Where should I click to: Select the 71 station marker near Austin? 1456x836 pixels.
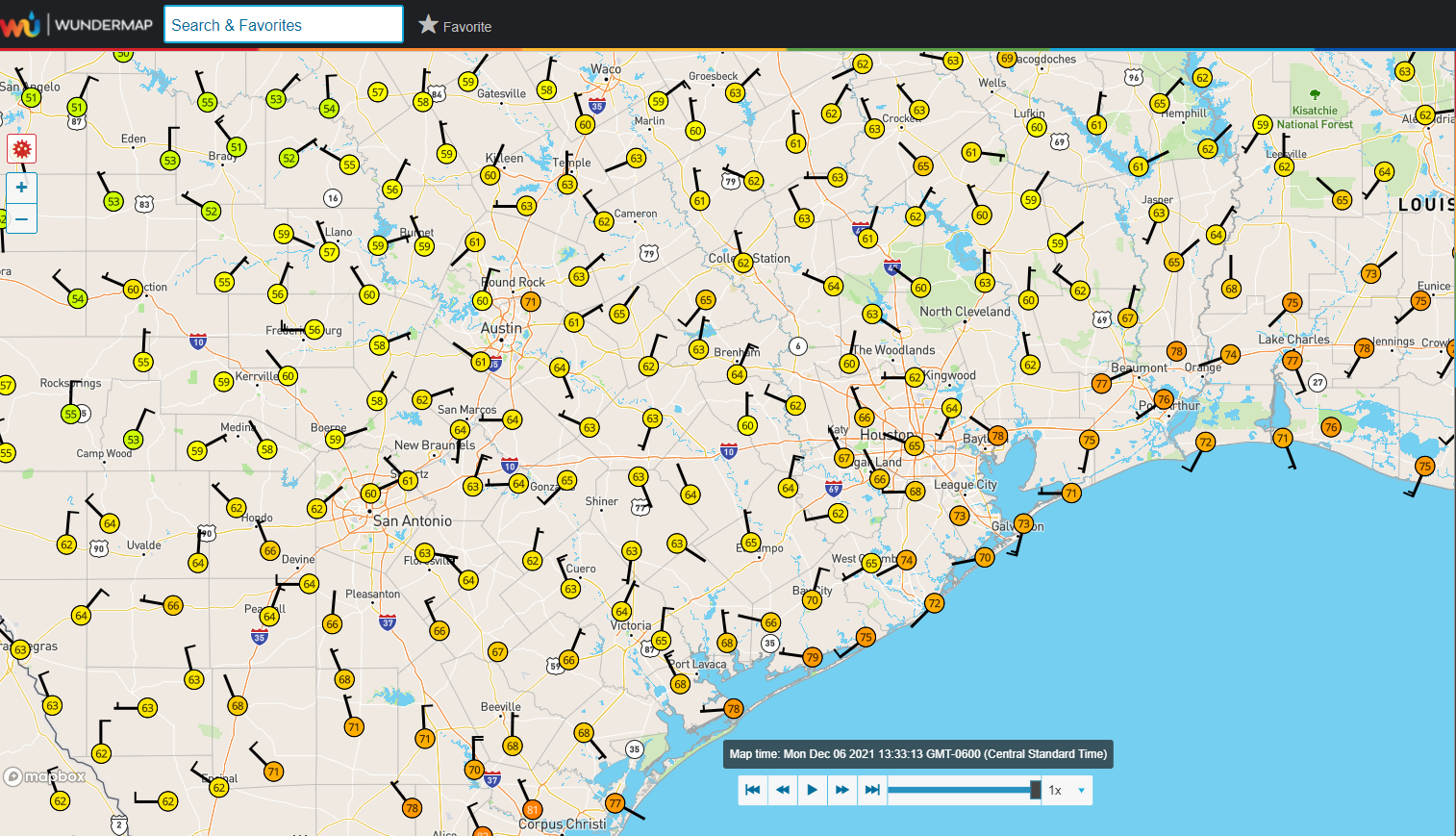pyautogui.click(x=530, y=302)
